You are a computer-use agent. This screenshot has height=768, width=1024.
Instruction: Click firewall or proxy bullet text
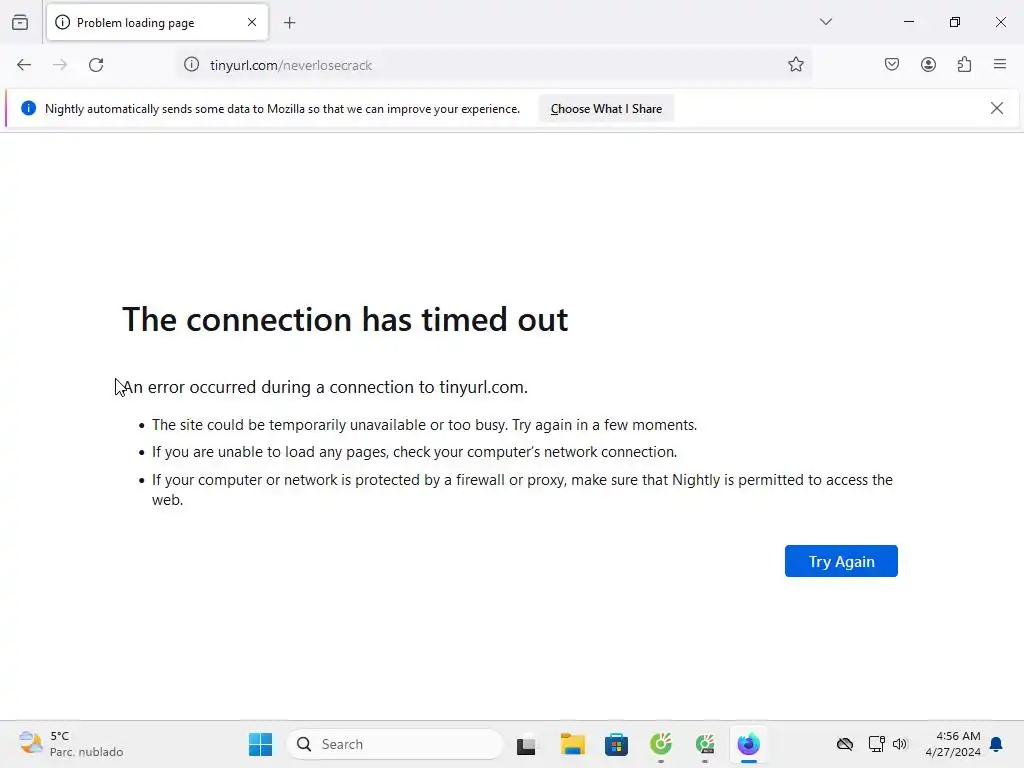point(522,490)
